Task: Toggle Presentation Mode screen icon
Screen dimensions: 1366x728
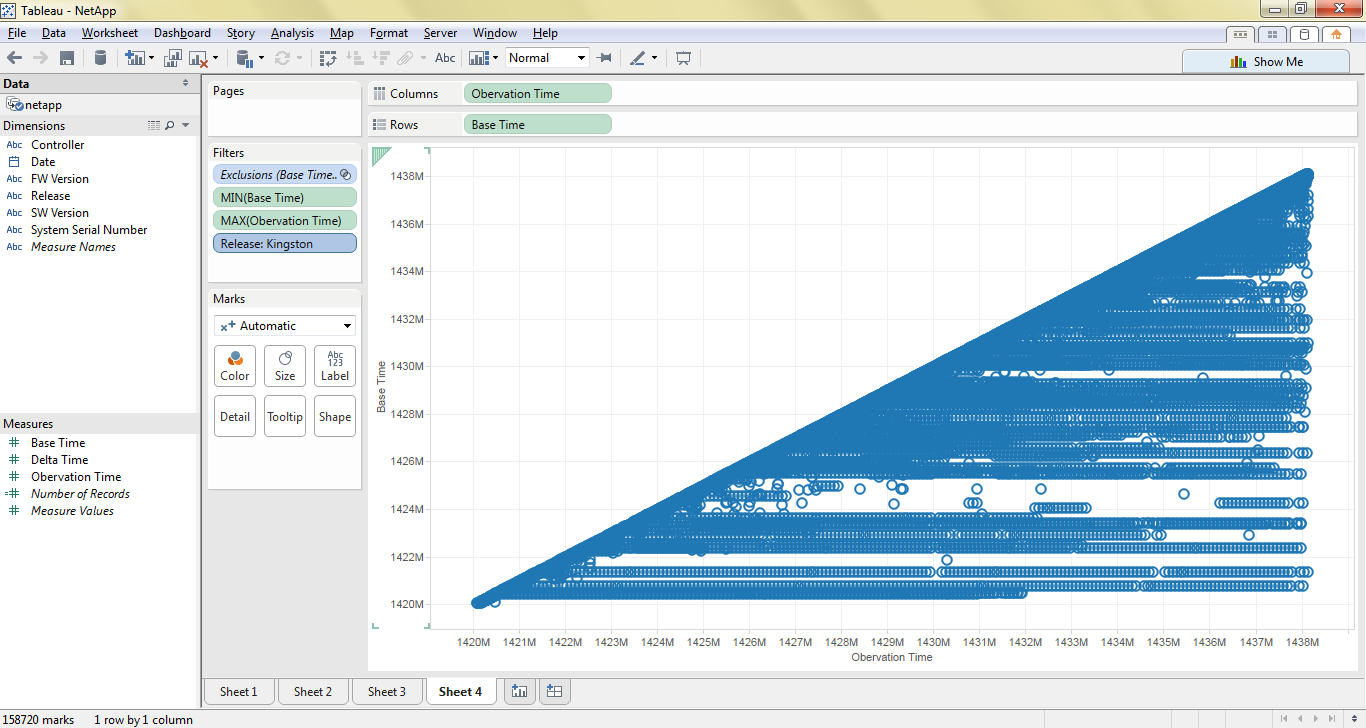Action: 684,58
